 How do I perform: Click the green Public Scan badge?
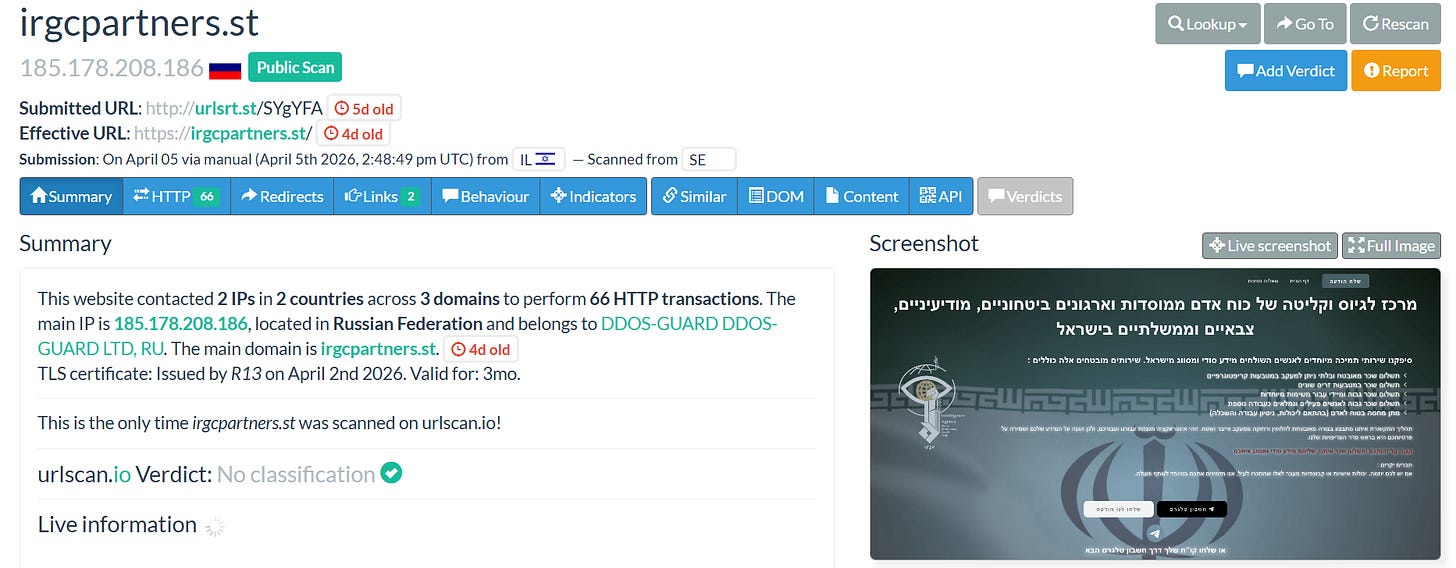coord(295,67)
